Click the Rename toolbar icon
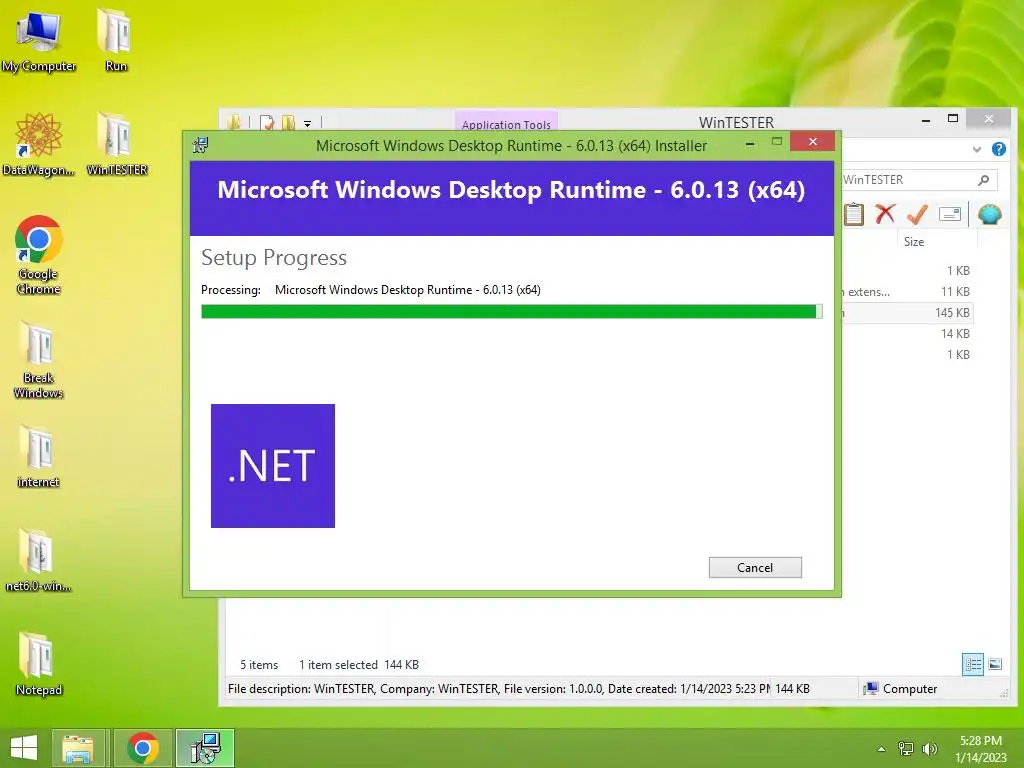This screenshot has height=768, width=1024. click(x=950, y=214)
